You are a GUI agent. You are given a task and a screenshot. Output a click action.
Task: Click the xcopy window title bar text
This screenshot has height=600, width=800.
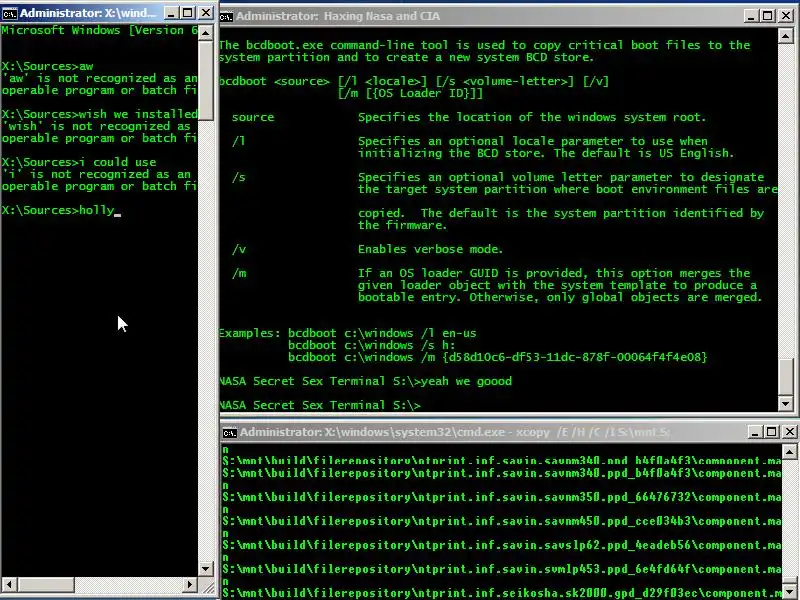[x=455, y=433]
